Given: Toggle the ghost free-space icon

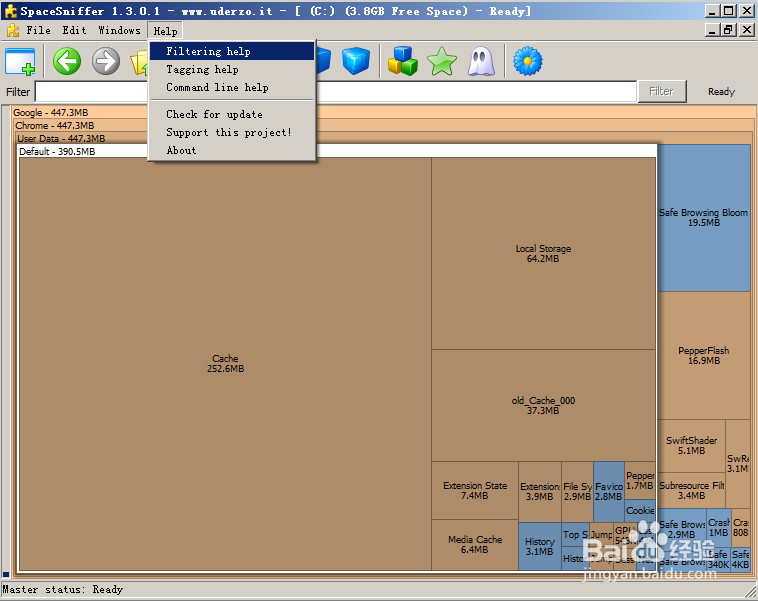Looking at the screenshot, I should click(x=481, y=61).
